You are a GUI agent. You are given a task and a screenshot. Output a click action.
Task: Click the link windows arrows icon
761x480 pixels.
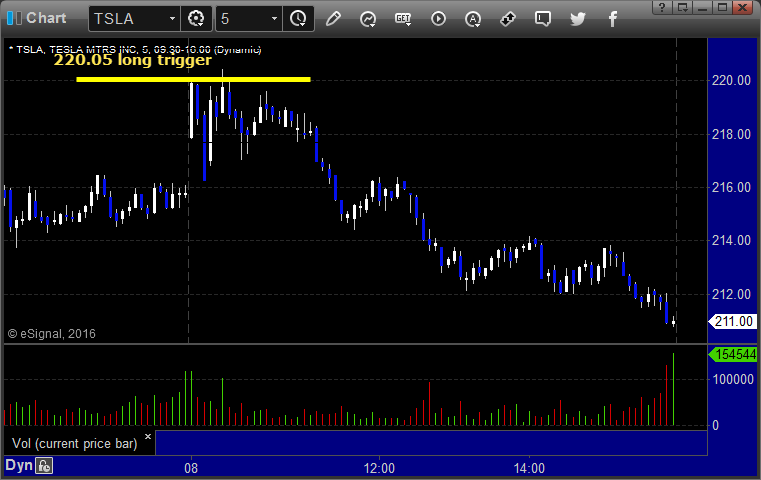tap(508, 19)
